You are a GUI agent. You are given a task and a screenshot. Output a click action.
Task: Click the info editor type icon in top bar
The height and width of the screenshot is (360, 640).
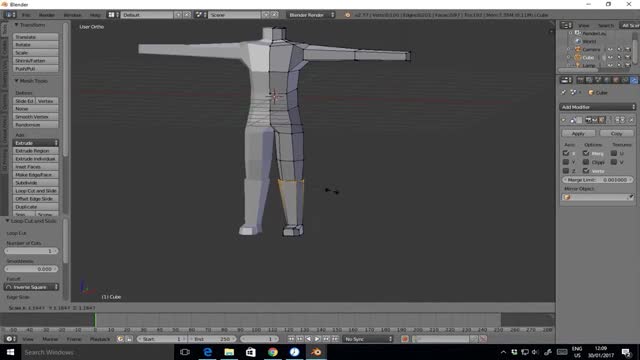coord(10,15)
